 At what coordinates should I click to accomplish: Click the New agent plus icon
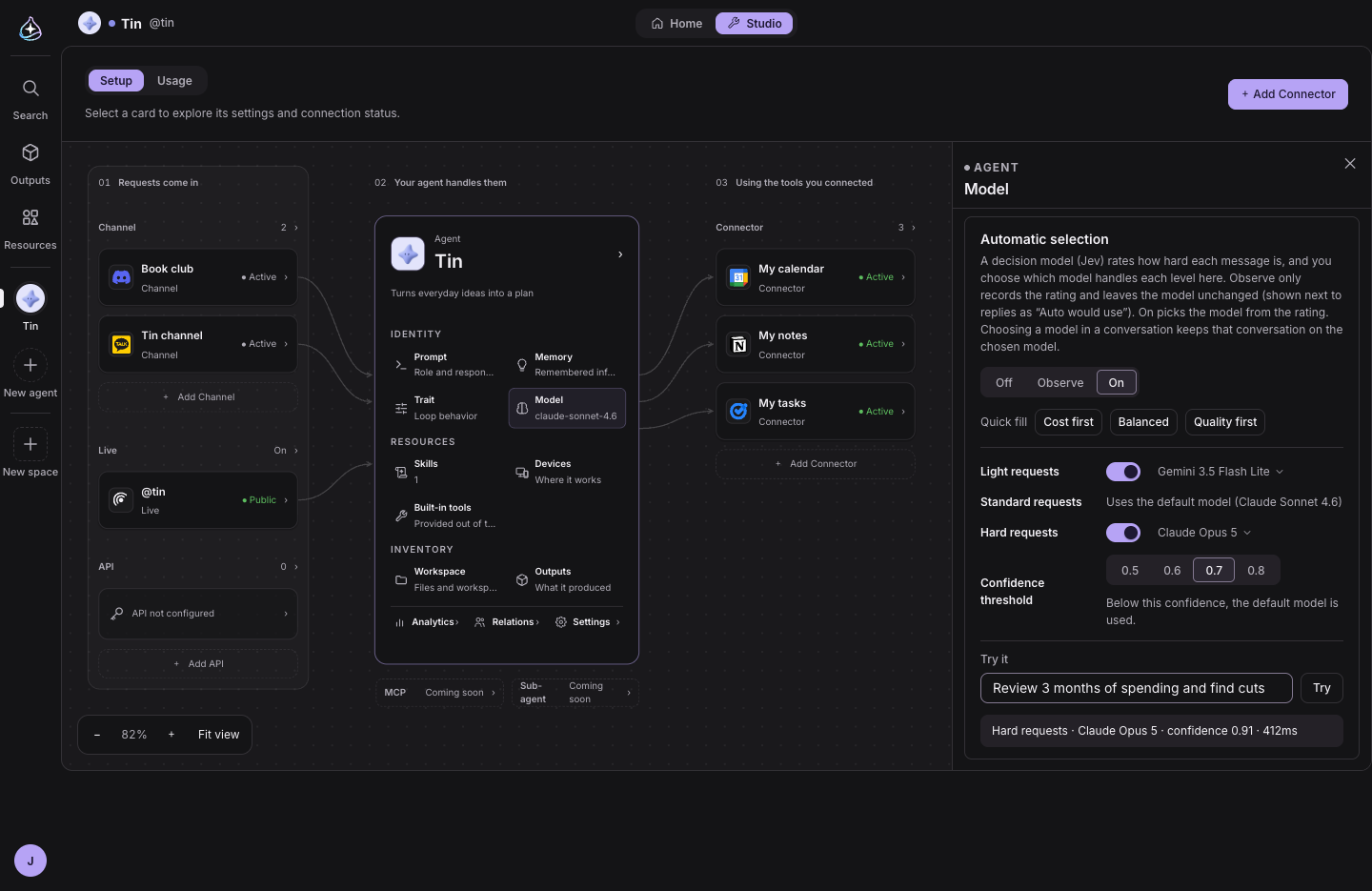[30, 365]
